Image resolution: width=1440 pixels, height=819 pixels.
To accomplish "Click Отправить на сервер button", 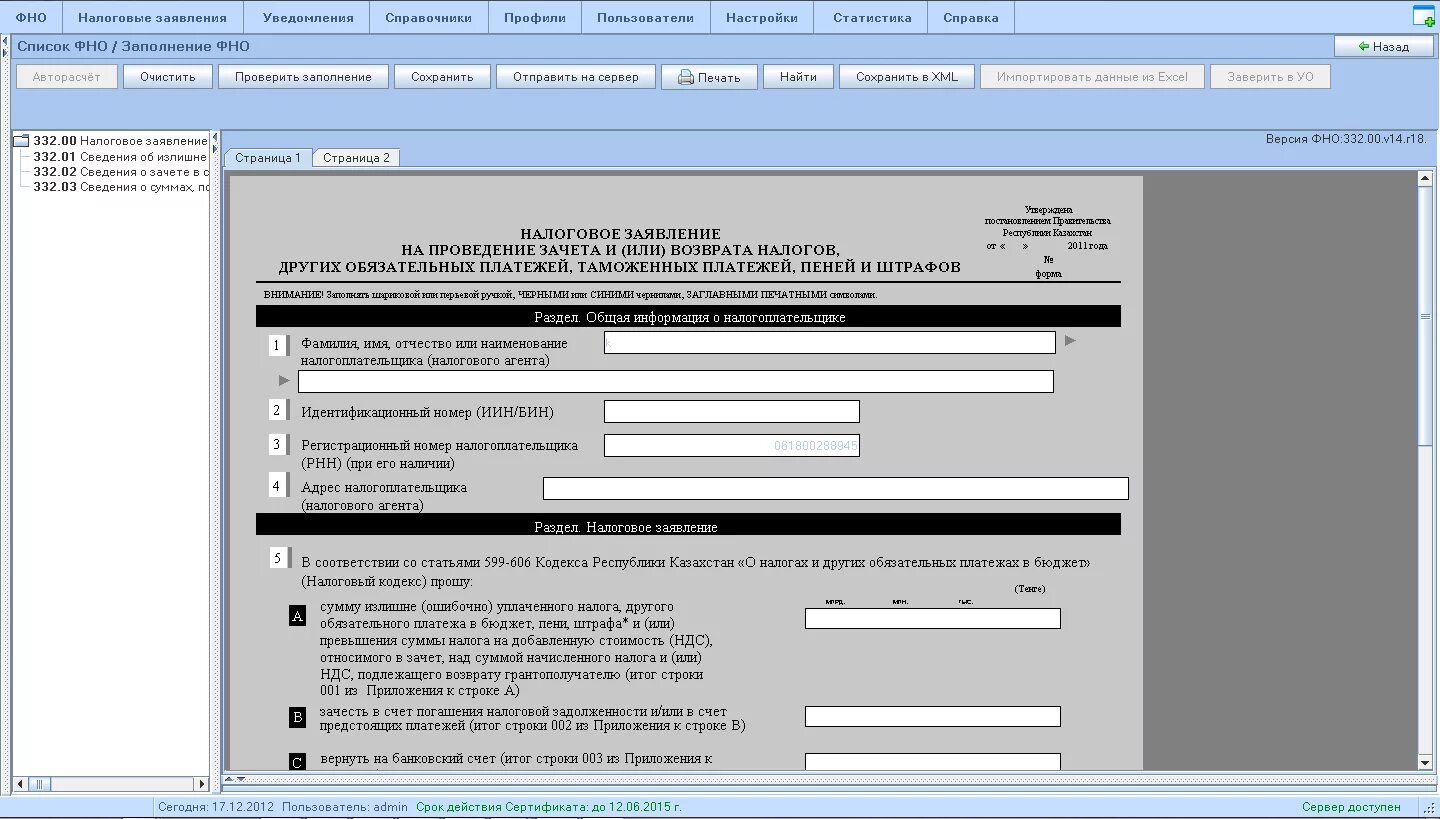I will coord(576,77).
